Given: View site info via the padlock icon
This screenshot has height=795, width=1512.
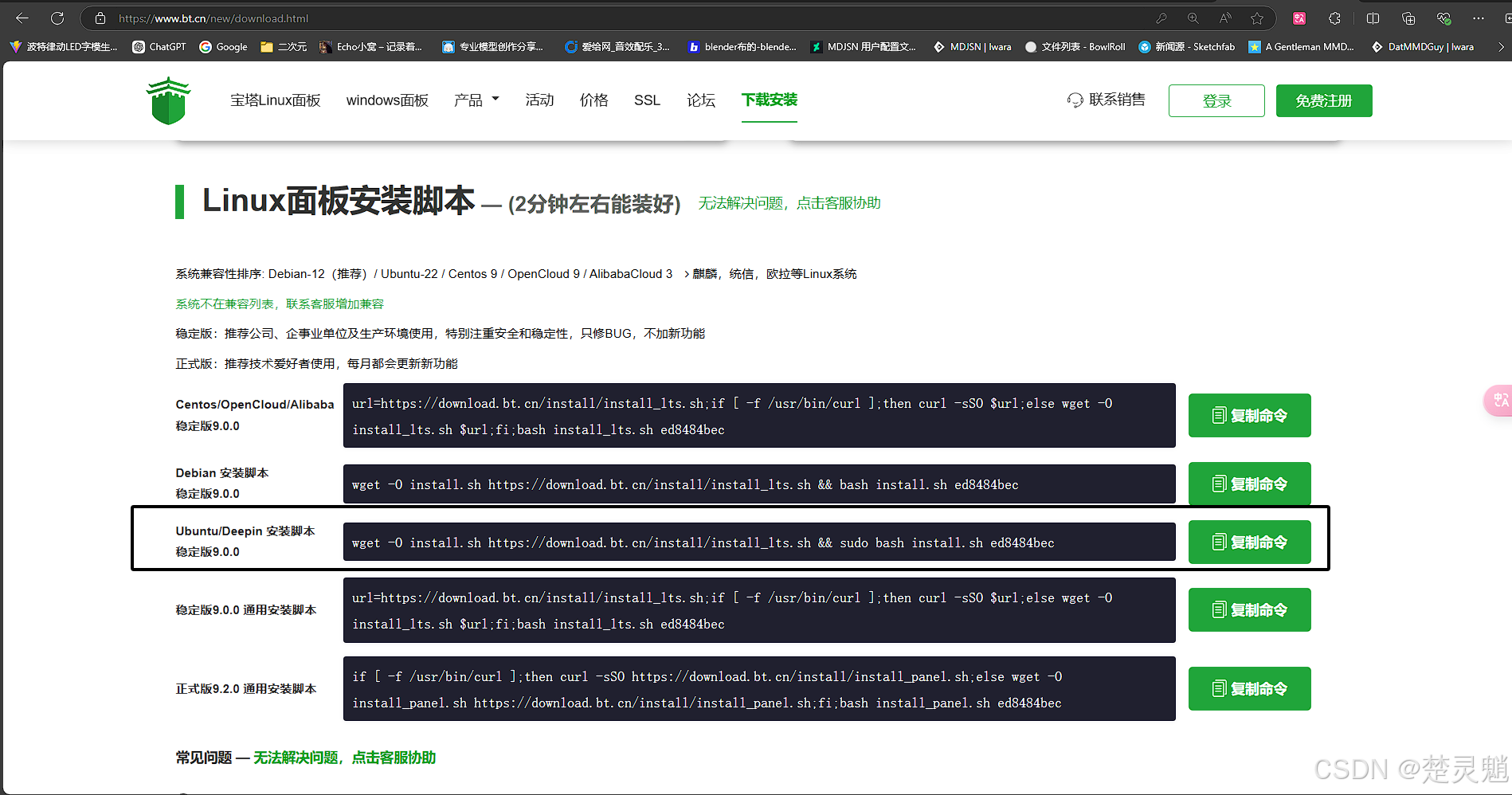Looking at the screenshot, I should (100, 18).
